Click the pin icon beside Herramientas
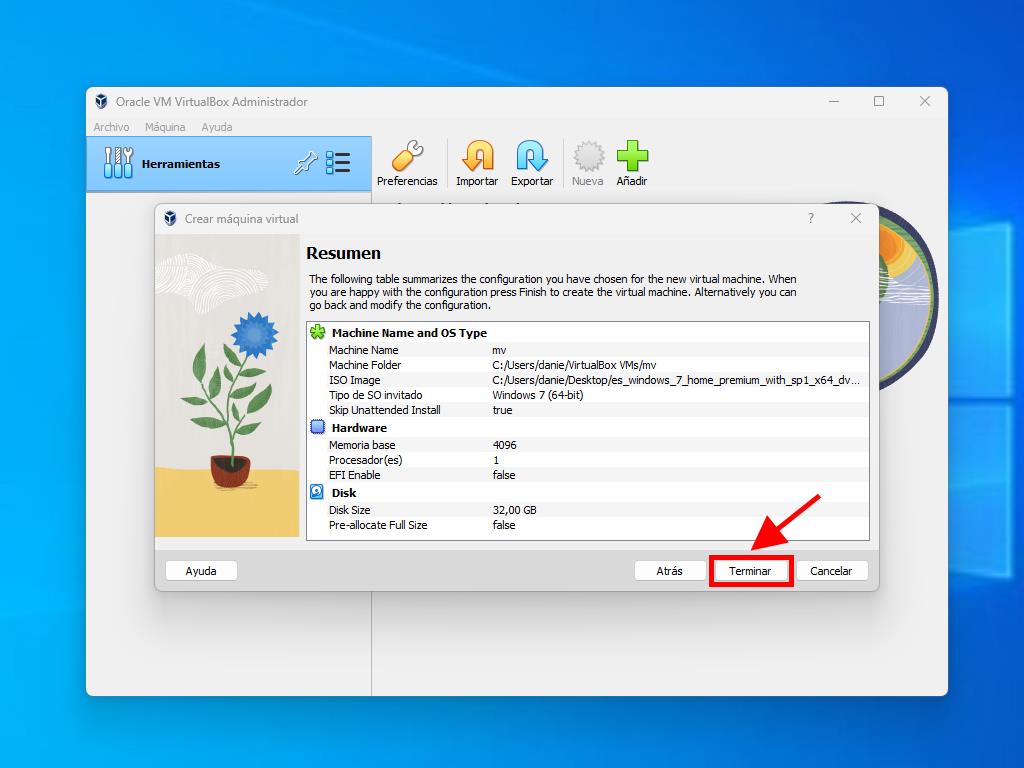 click(x=305, y=164)
